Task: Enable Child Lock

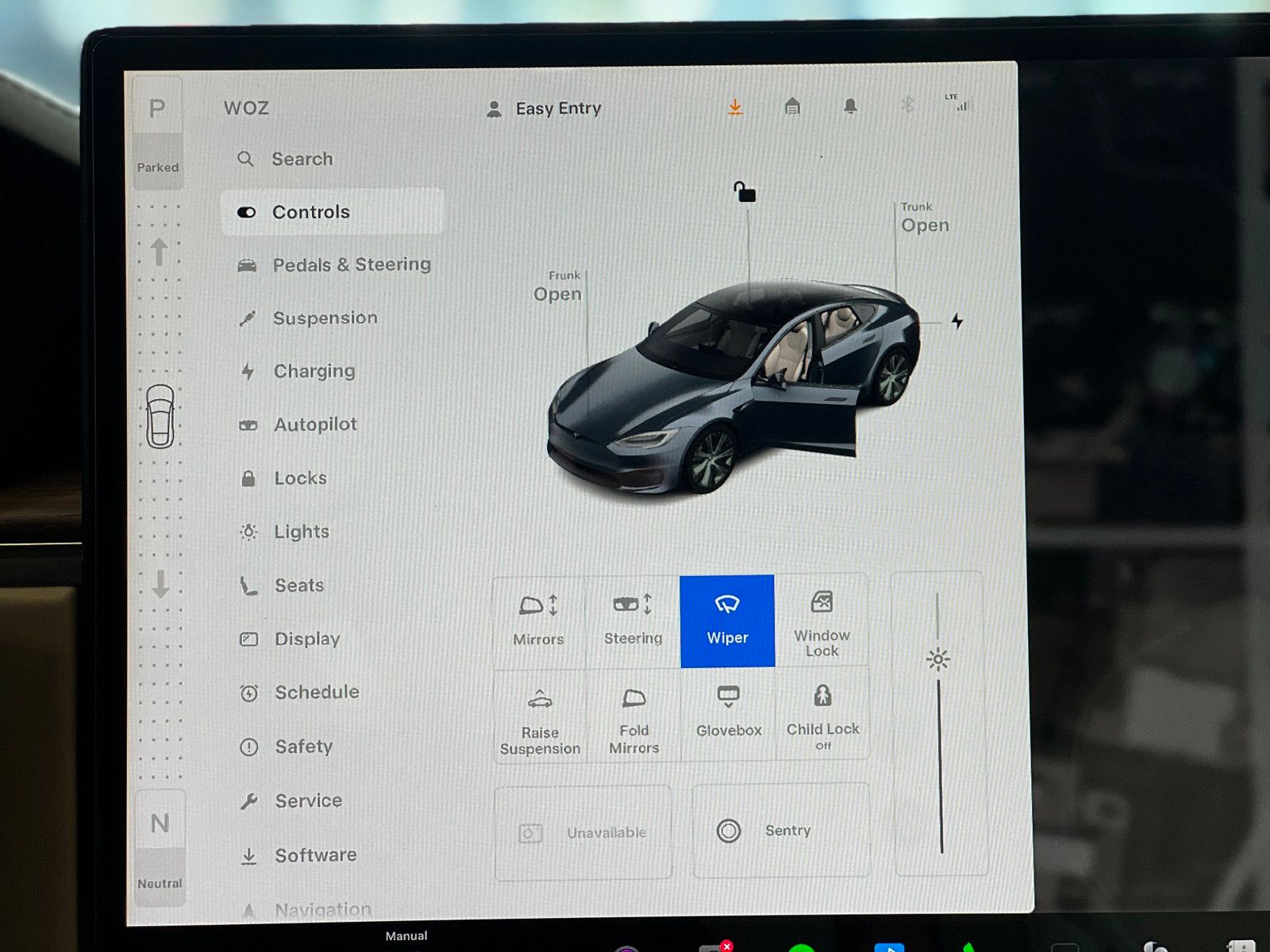Action: (822, 712)
